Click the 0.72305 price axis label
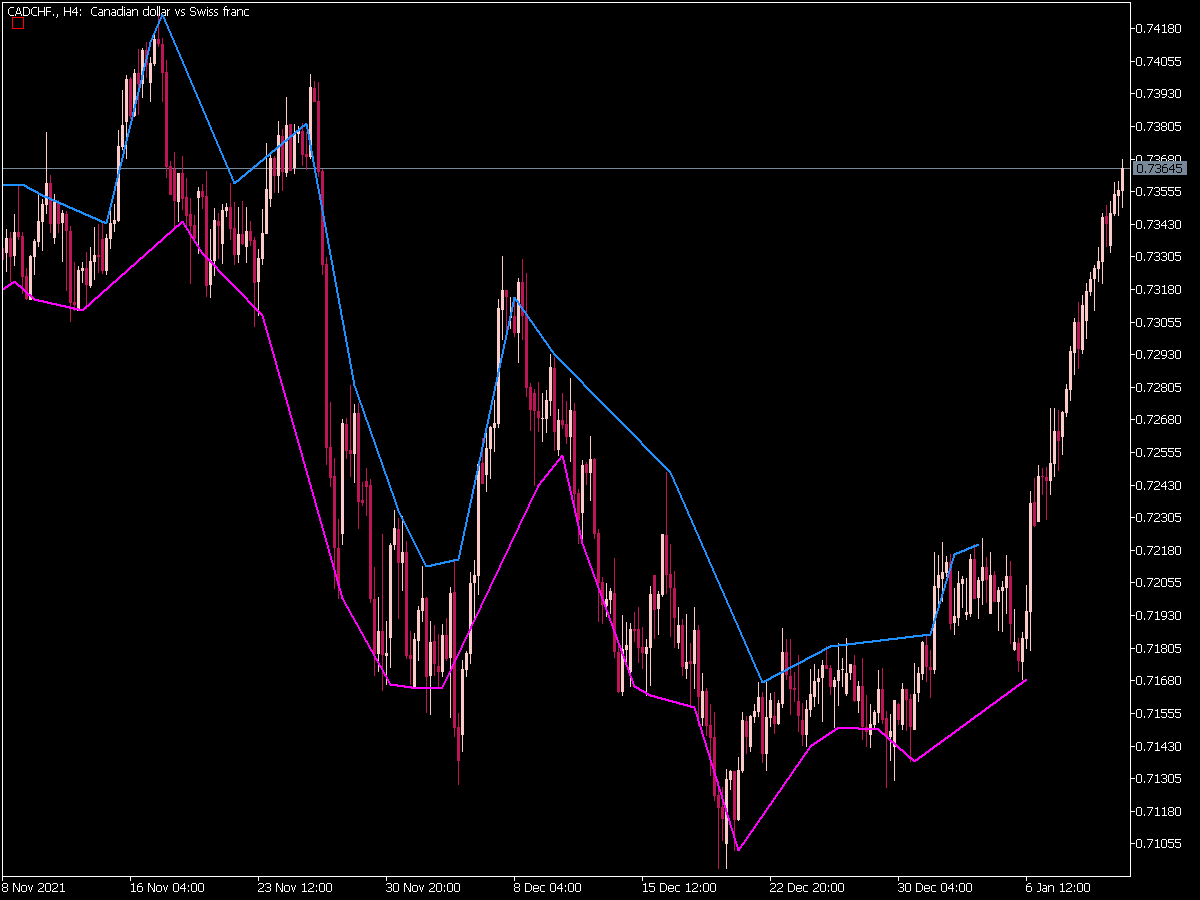The image size is (1200, 900). coord(1160,518)
